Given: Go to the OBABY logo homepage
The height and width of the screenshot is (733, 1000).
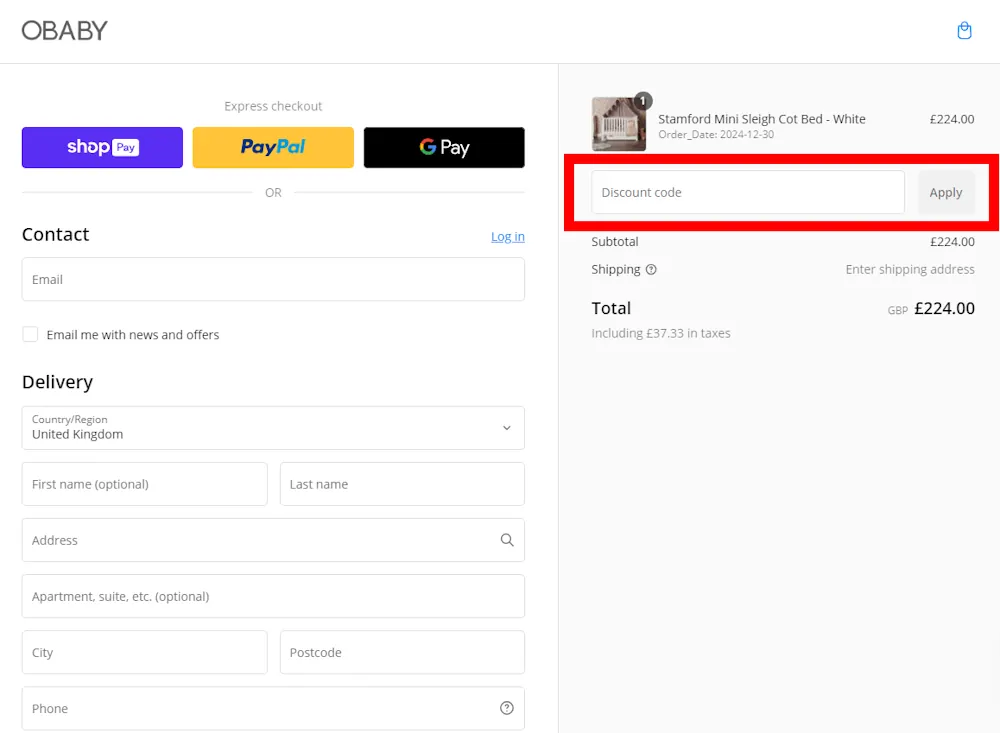Looking at the screenshot, I should pos(65,31).
